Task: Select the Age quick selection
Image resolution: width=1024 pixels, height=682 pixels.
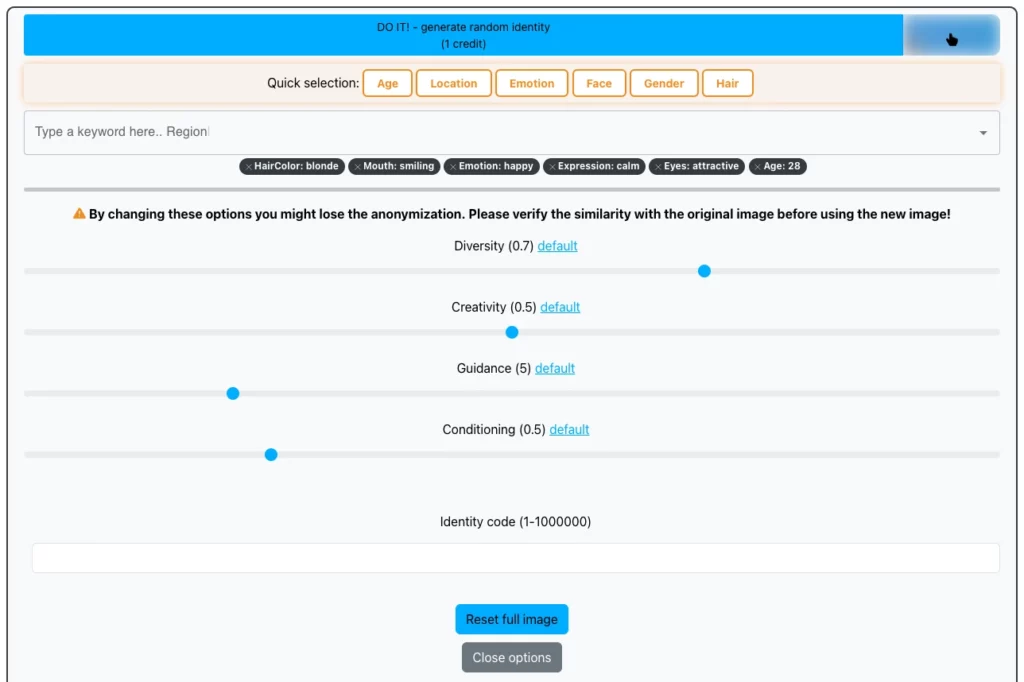Action: (387, 84)
